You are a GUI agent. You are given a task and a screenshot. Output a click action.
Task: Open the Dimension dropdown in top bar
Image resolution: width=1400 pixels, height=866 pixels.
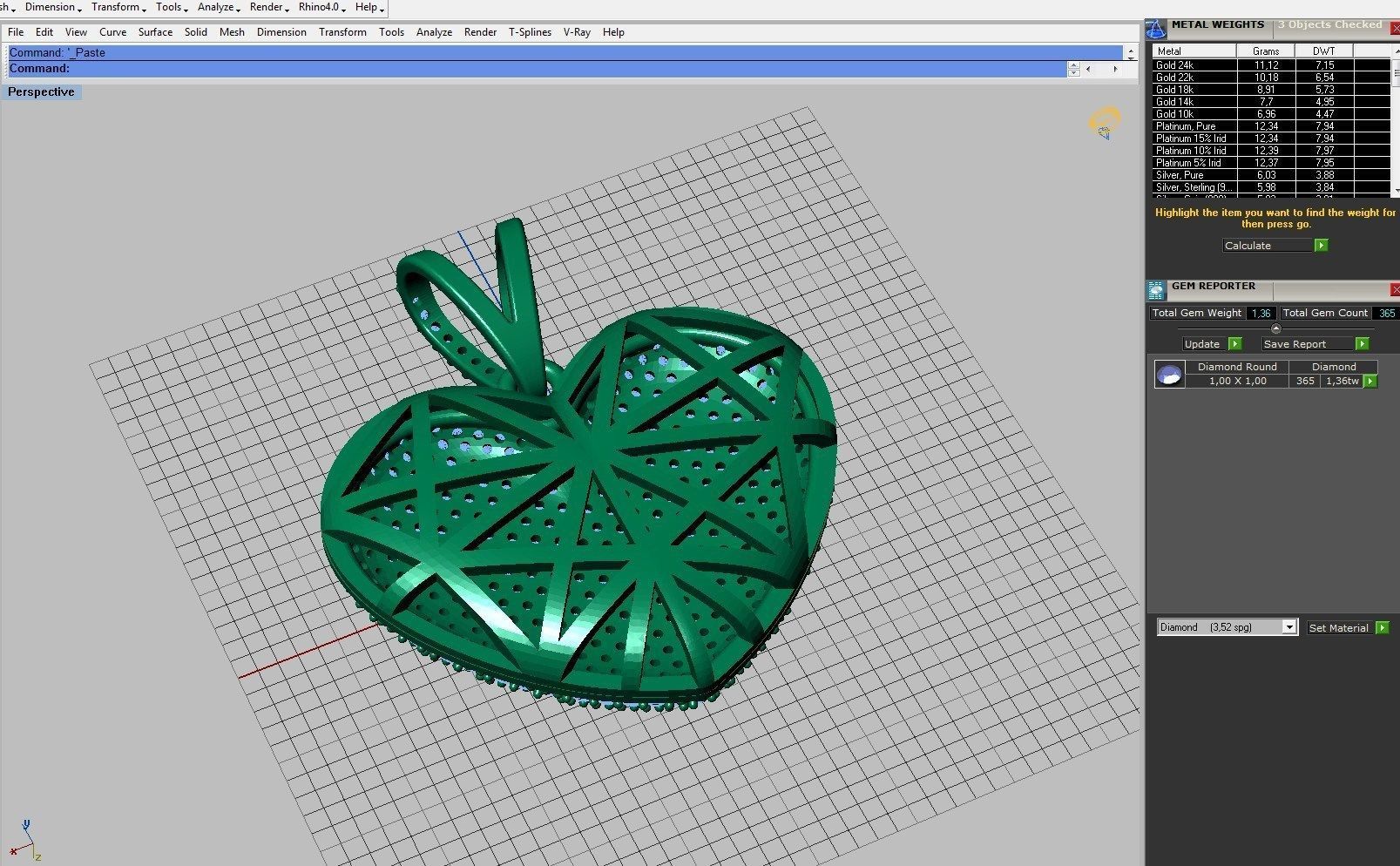tap(53, 7)
